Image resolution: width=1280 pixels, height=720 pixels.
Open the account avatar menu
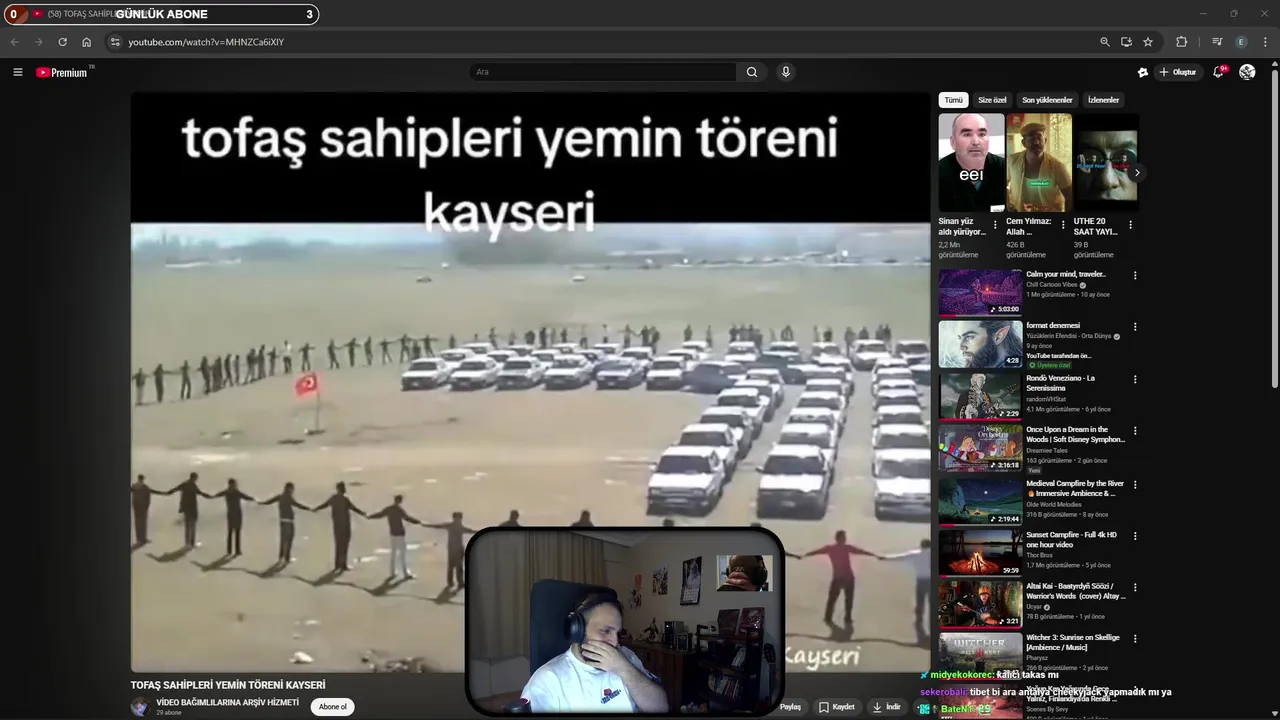click(1247, 72)
